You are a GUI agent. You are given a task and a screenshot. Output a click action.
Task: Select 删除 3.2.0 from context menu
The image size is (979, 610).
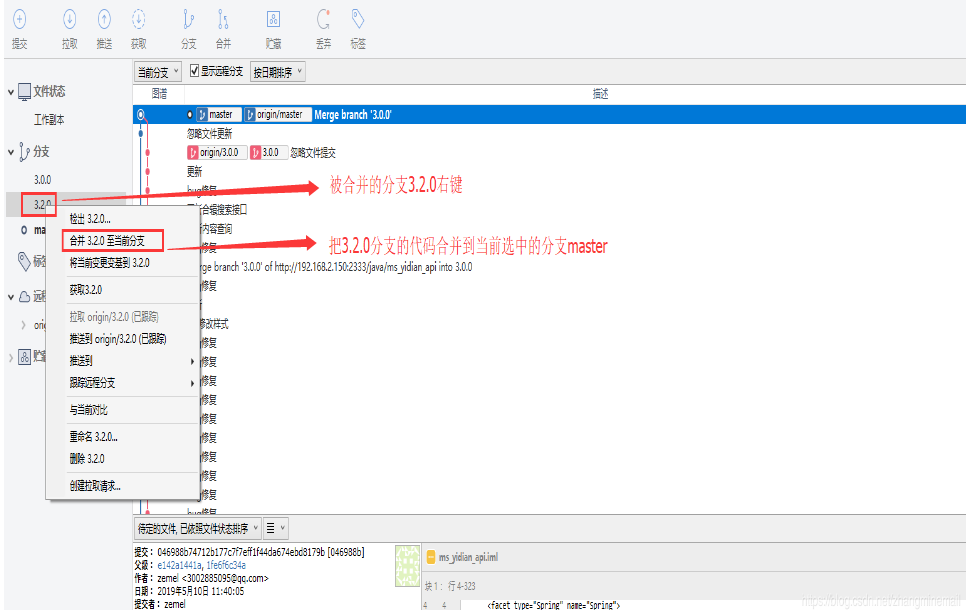point(87,458)
